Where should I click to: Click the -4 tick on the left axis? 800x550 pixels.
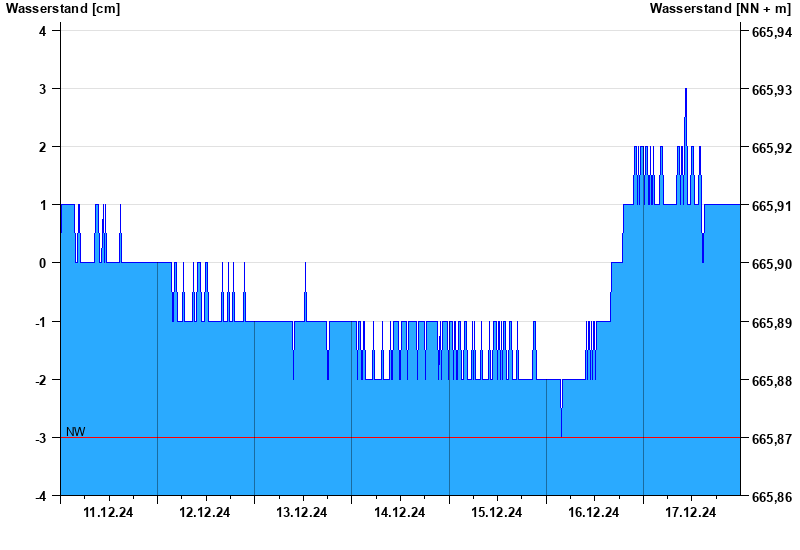click(x=40, y=496)
